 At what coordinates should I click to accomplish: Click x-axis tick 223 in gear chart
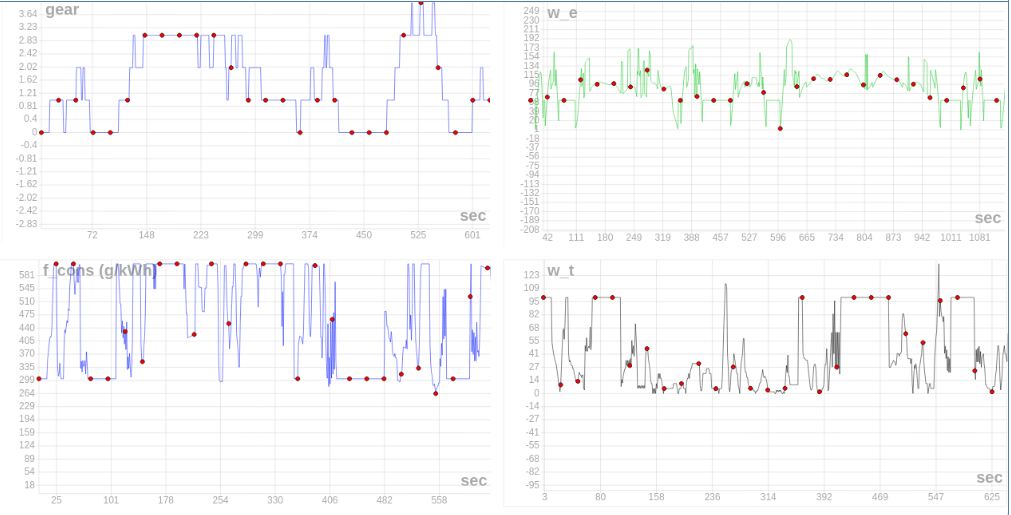pyautogui.click(x=201, y=235)
